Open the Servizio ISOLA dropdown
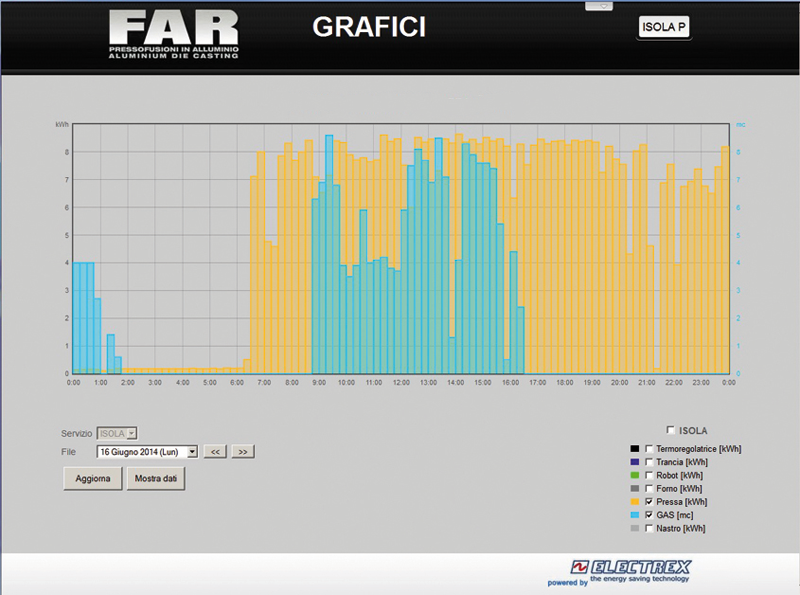The image size is (800, 595). point(117,433)
